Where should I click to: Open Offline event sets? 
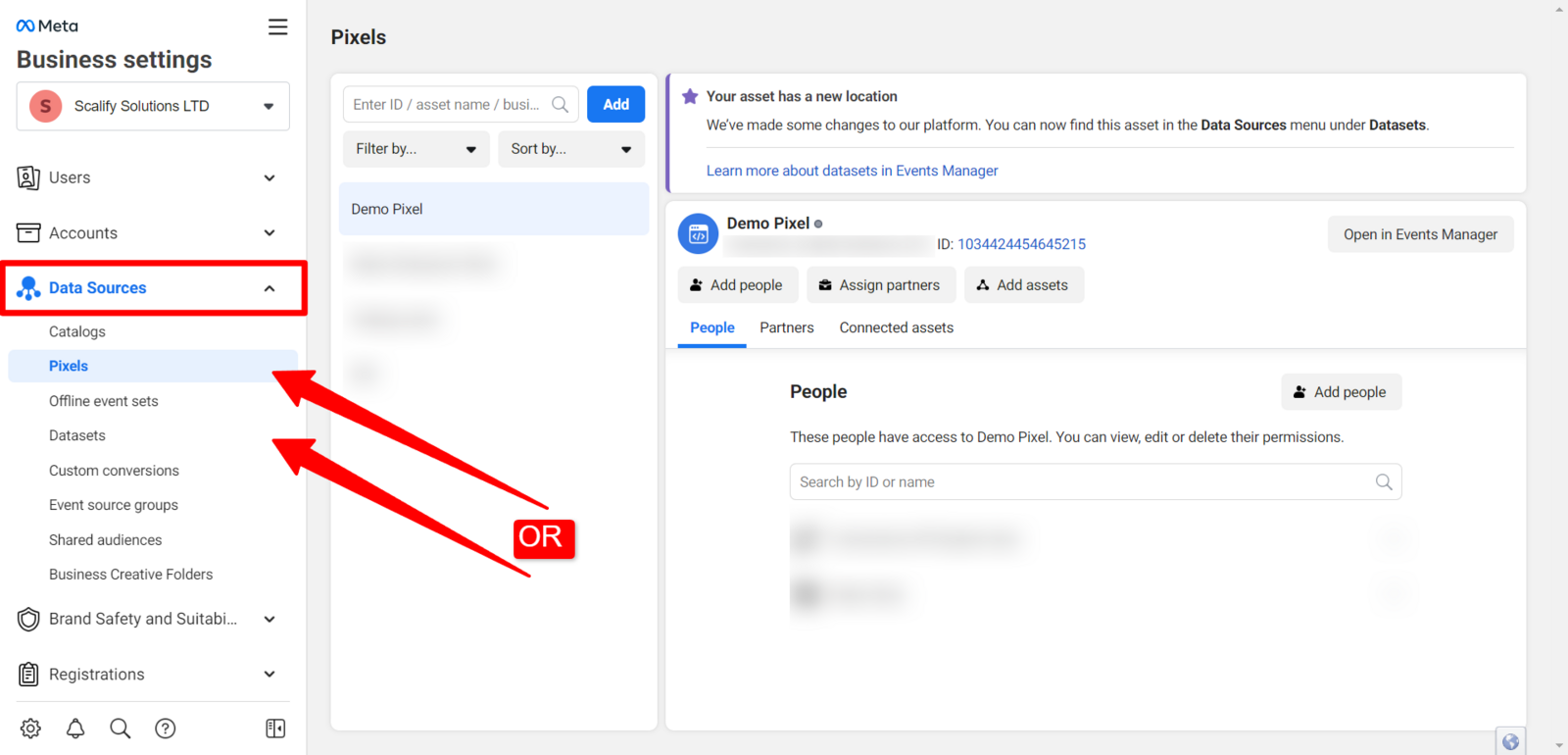[x=104, y=401]
